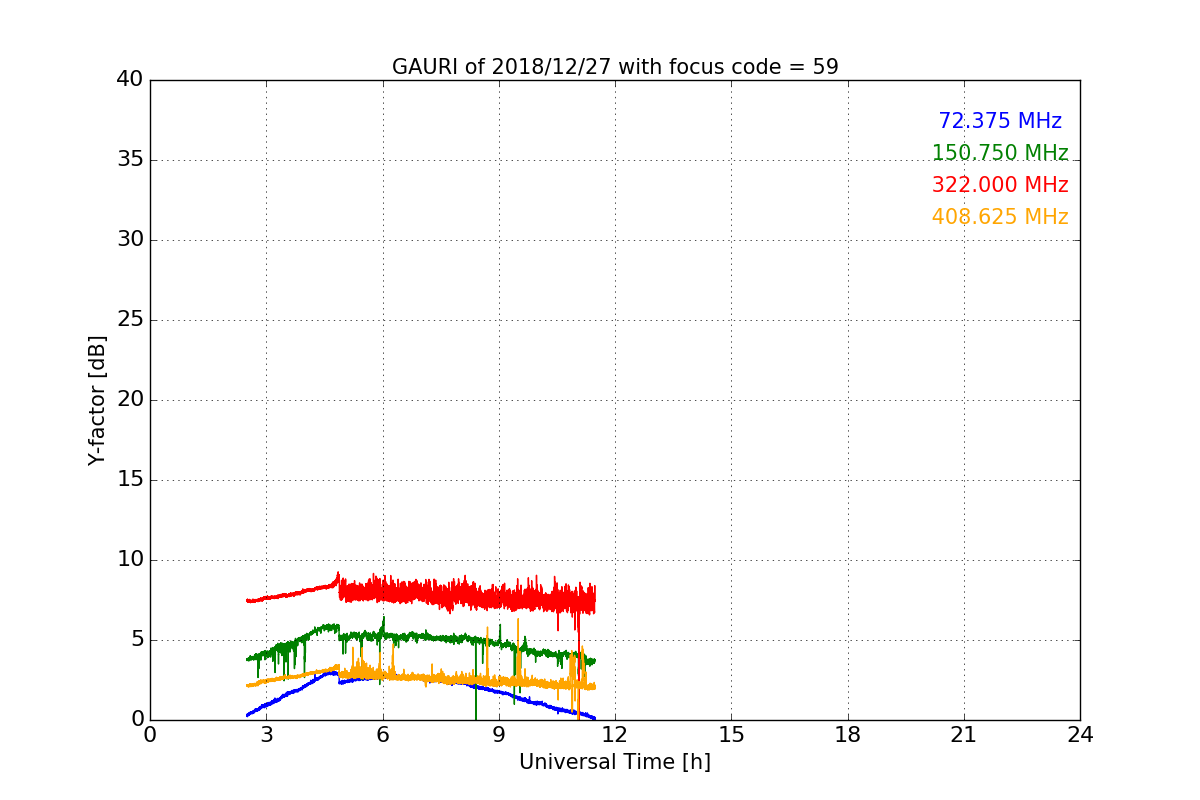Click the y-axis tick label 40
1200x800 pixels.
(x=130, y=80)
